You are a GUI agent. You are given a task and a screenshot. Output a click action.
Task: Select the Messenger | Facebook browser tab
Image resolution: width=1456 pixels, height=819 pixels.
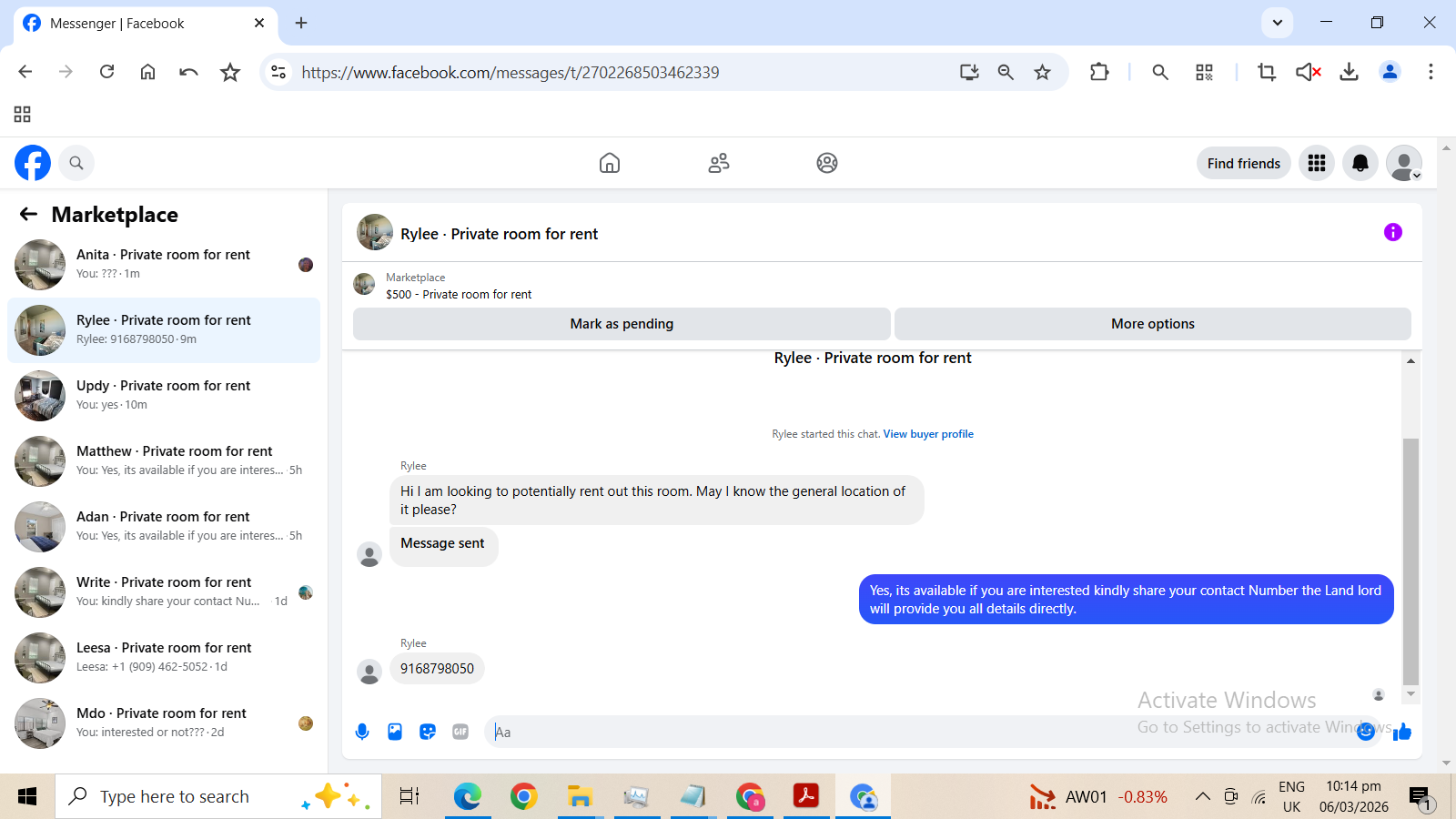click(146, 24)
